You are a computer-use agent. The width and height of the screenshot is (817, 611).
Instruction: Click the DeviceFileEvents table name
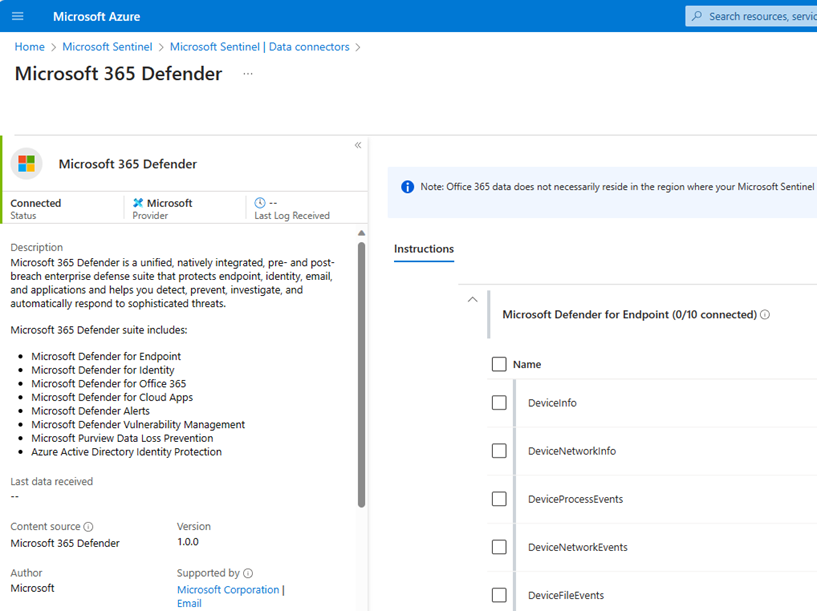[x=566, y=595]
